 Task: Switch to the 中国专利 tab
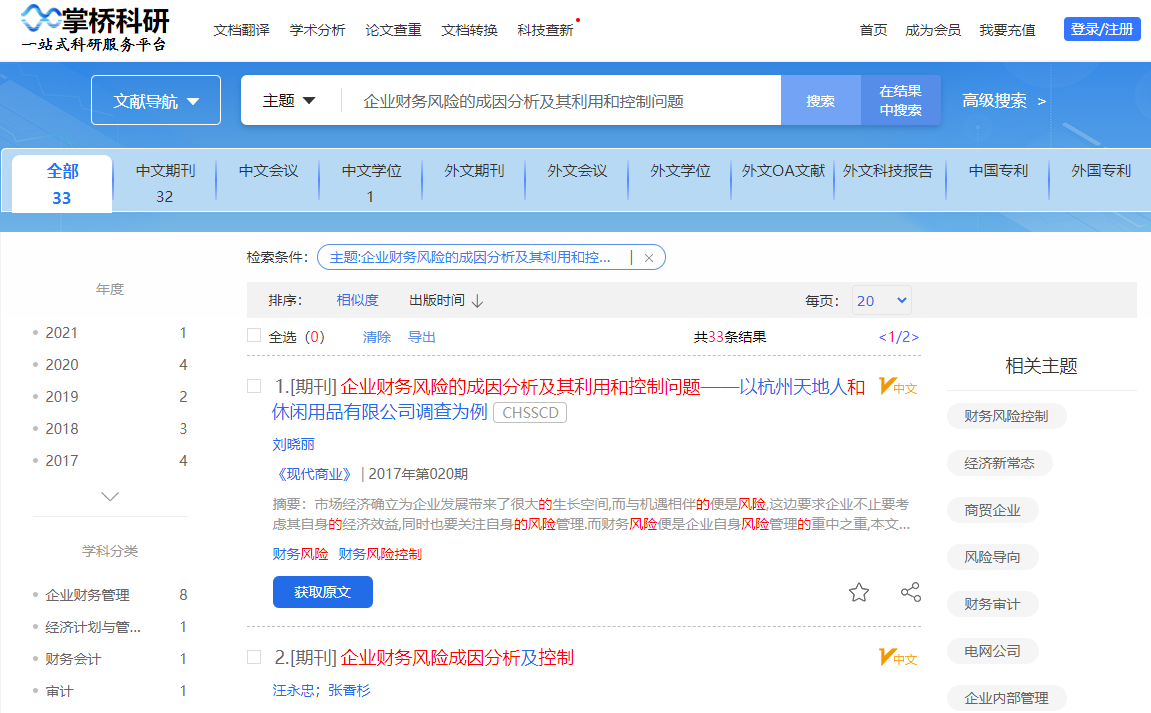tap(998, 171)
